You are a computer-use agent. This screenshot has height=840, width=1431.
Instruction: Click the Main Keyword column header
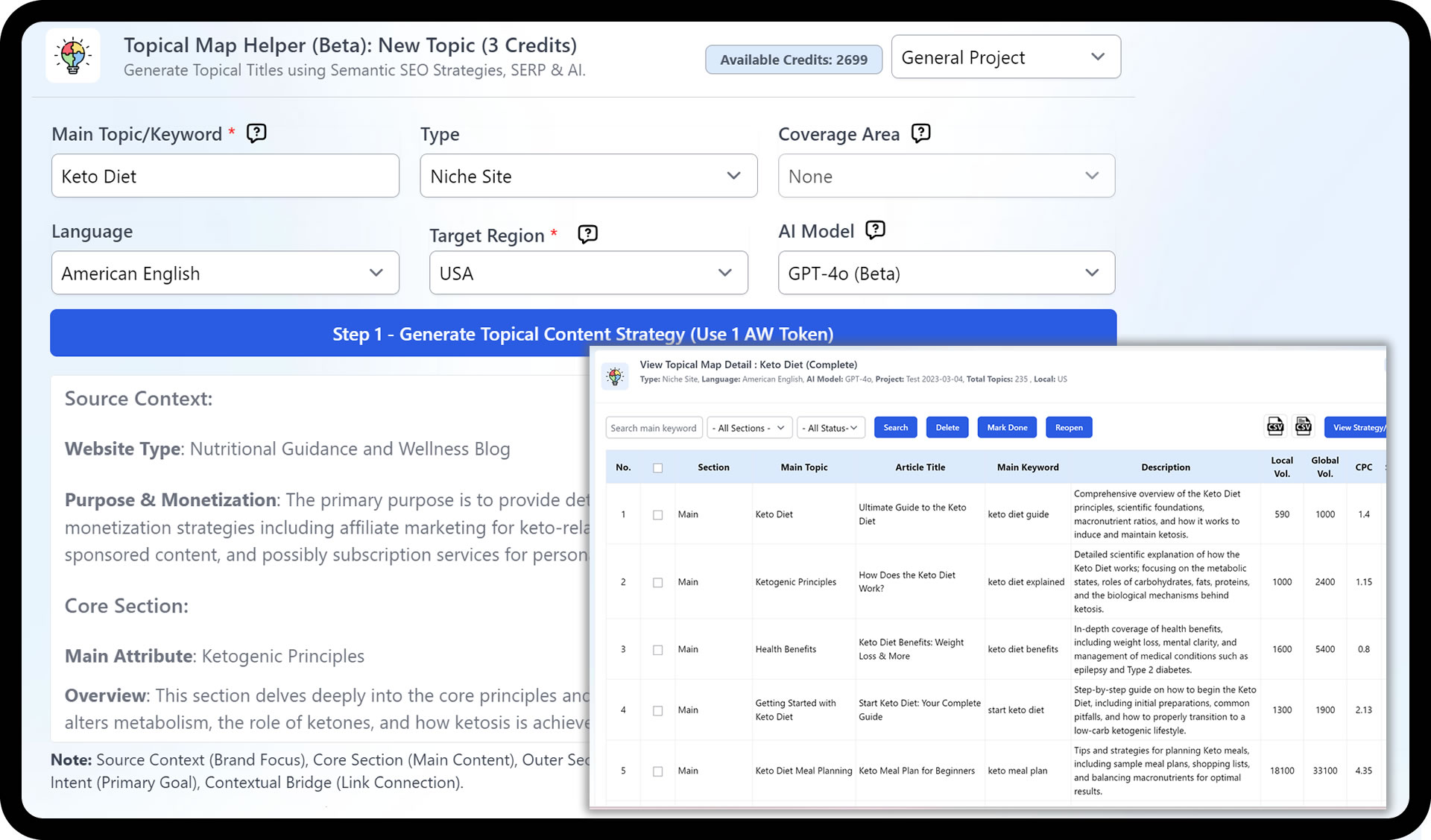(1028, 467)
